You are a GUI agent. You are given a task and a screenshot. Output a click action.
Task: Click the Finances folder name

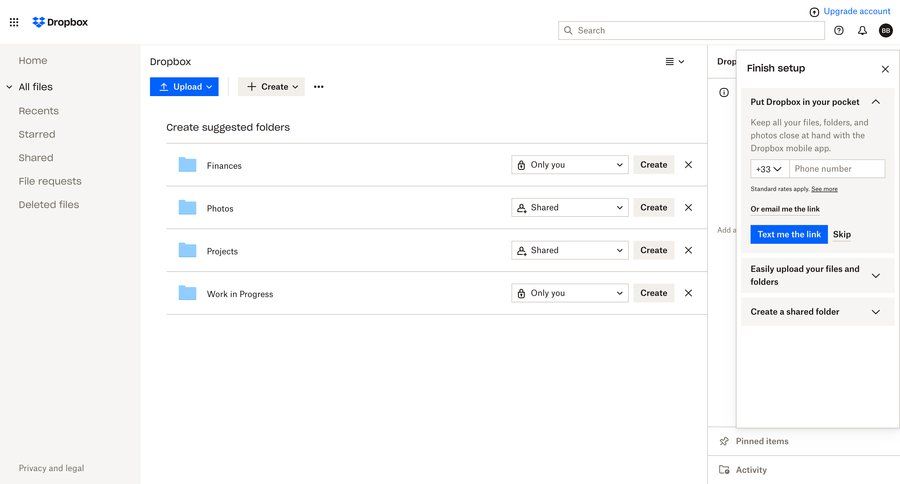click(x=224, y=165)
